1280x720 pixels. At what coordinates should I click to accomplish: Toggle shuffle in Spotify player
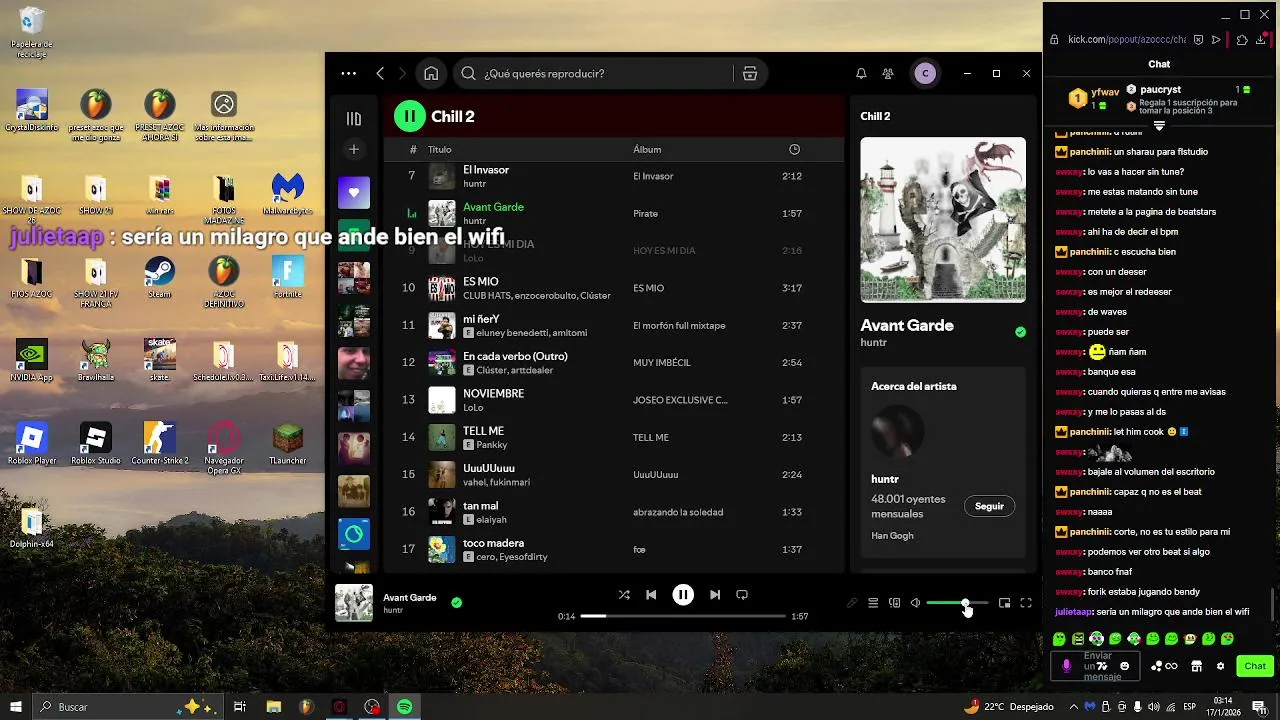[x=624, y=594]
